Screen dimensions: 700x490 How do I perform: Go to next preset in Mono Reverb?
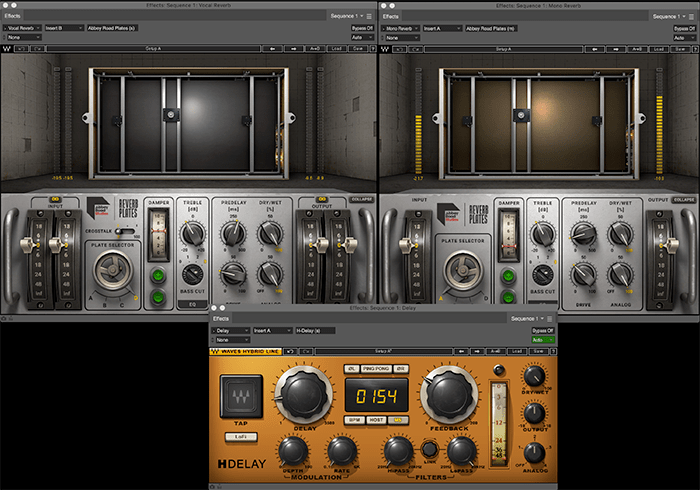point(616,49)
